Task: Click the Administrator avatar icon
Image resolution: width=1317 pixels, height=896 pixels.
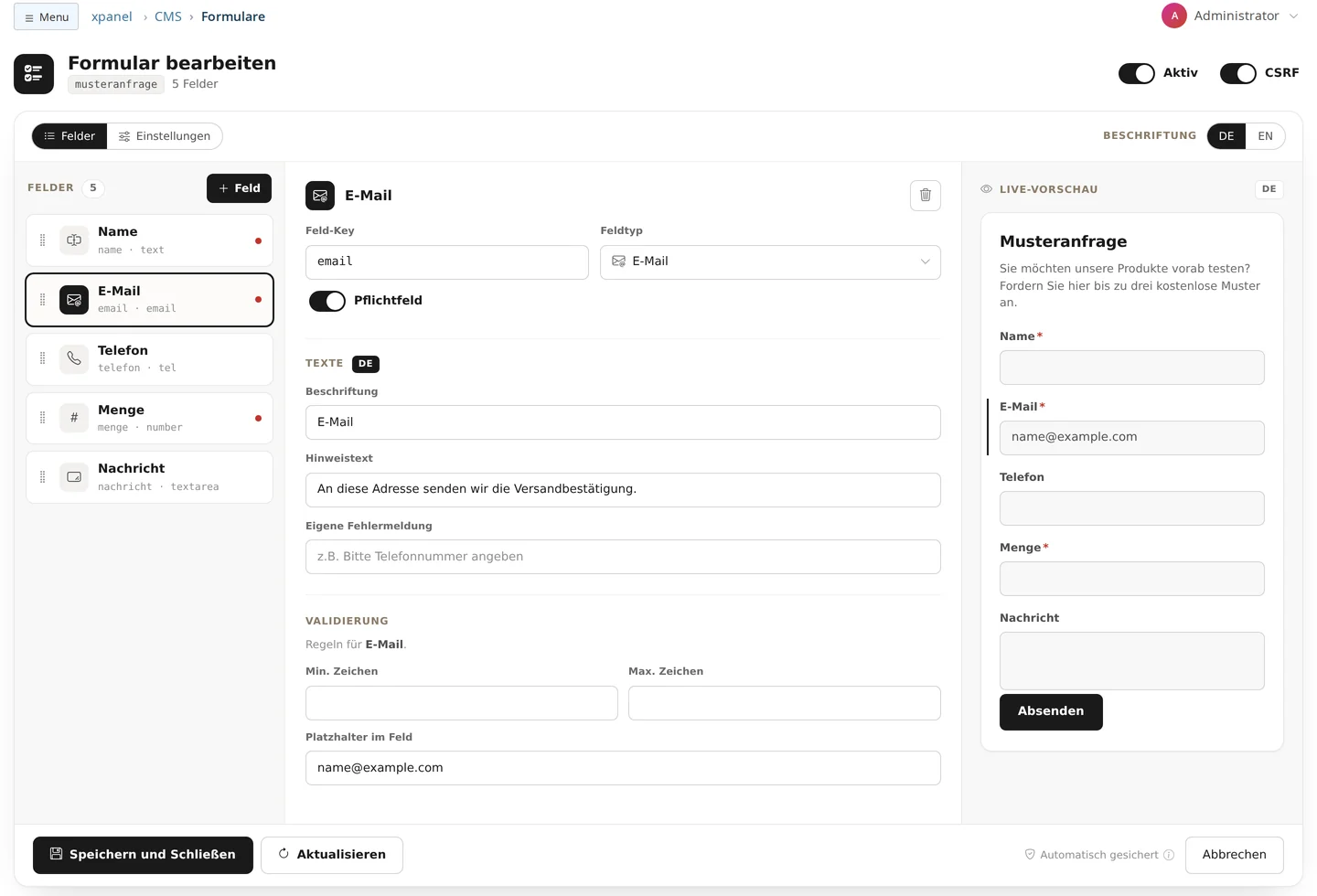Action: click(x=1174, y=16)
